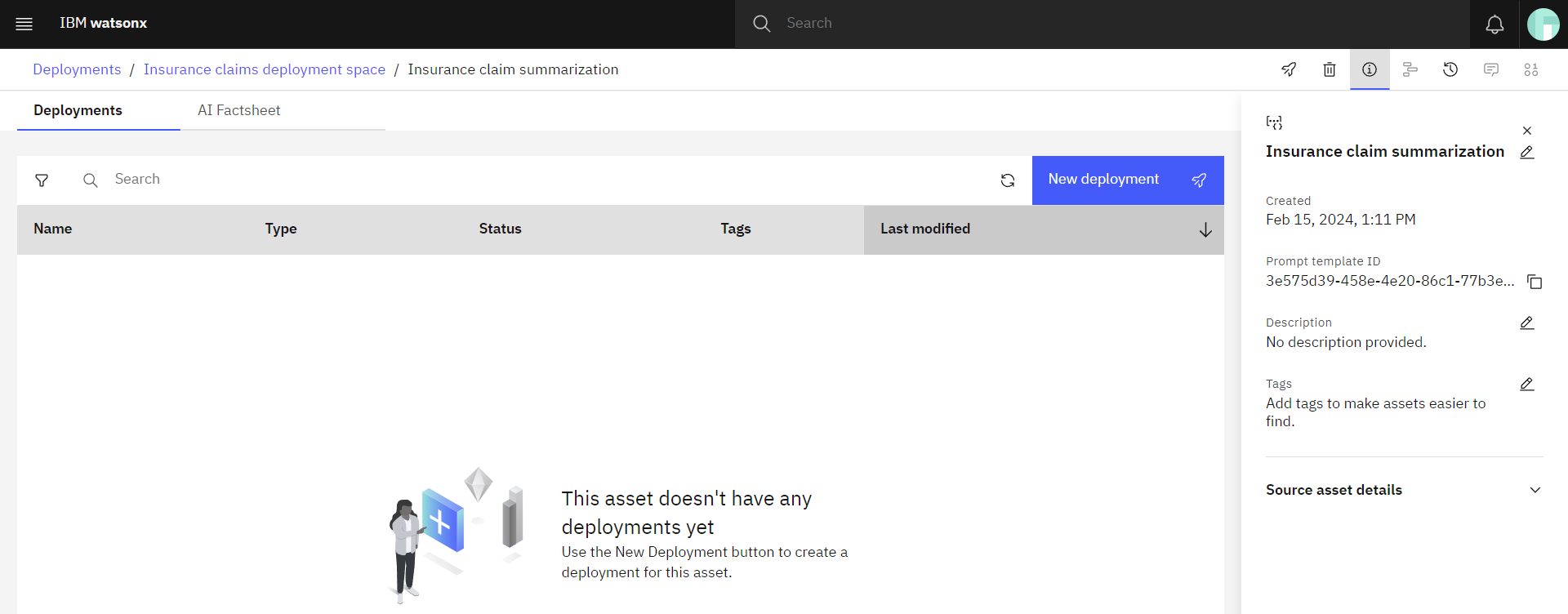Screen dimensions: 1568x614
Task: Sort by Name column header
Action: click(x=52, y=229)
